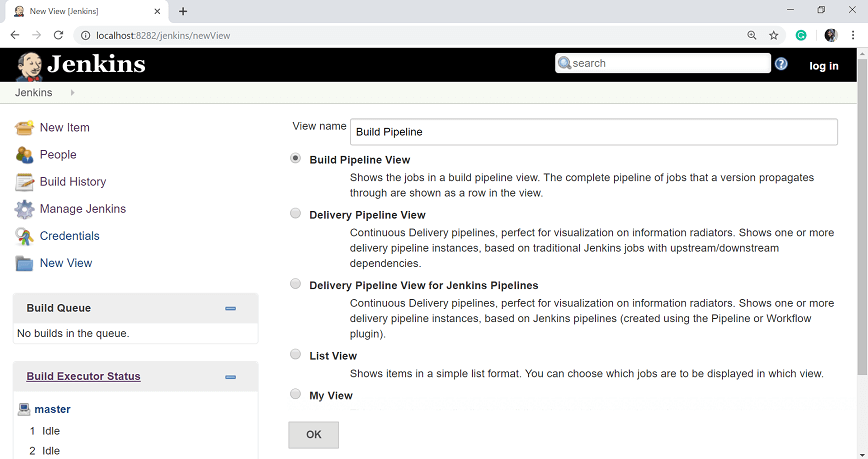View site information icon in address bar
The image size is (868, 459).
[85, 35]
